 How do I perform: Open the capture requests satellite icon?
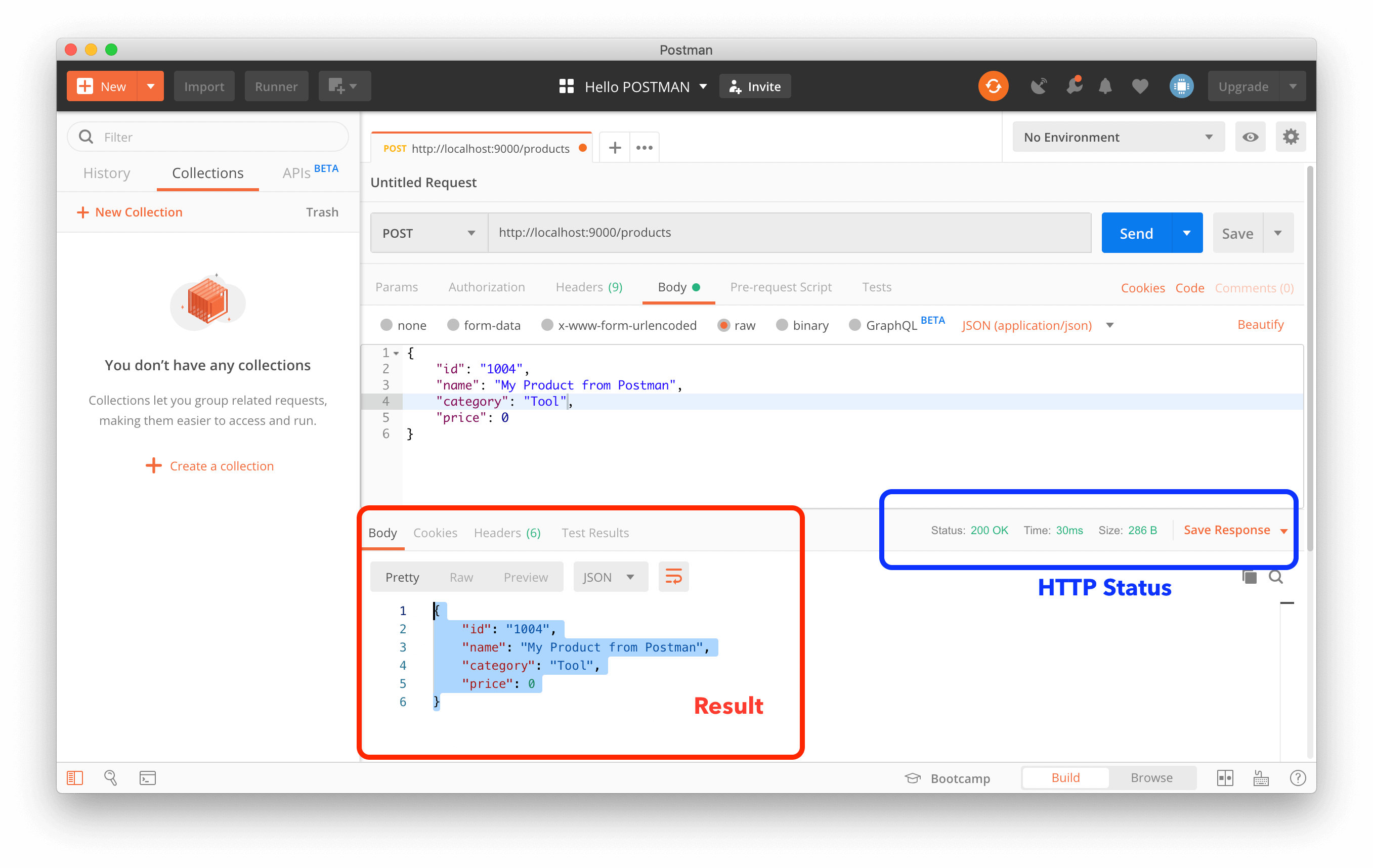(x=1038, y=86)
